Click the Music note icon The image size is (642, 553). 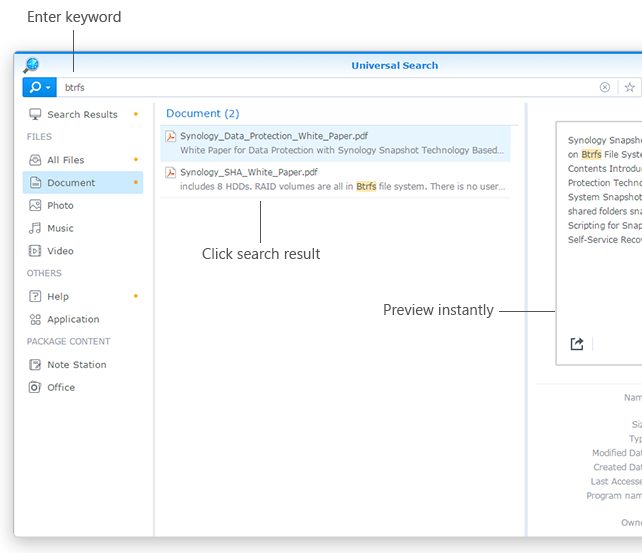pyautogui.click(x=35, y=228)
